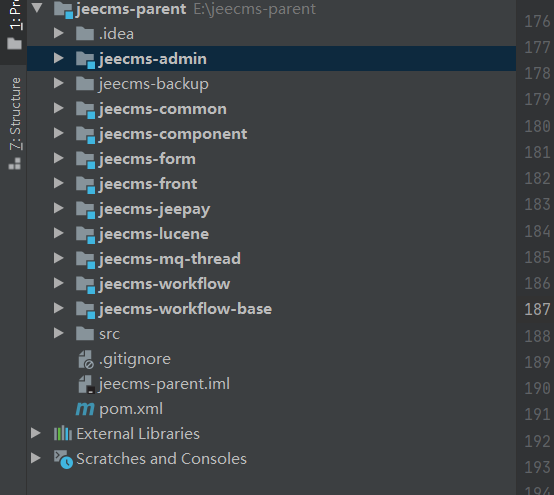Click the jeecms-parent.iml file icon
The height and width of the screenshot is (495, 554).
(86, 384)
